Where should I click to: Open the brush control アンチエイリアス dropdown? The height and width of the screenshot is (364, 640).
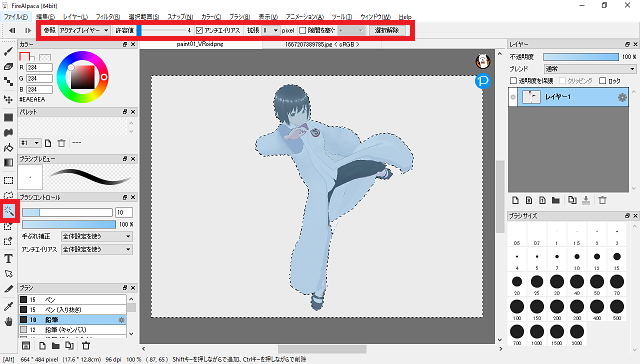coord(97,249)
